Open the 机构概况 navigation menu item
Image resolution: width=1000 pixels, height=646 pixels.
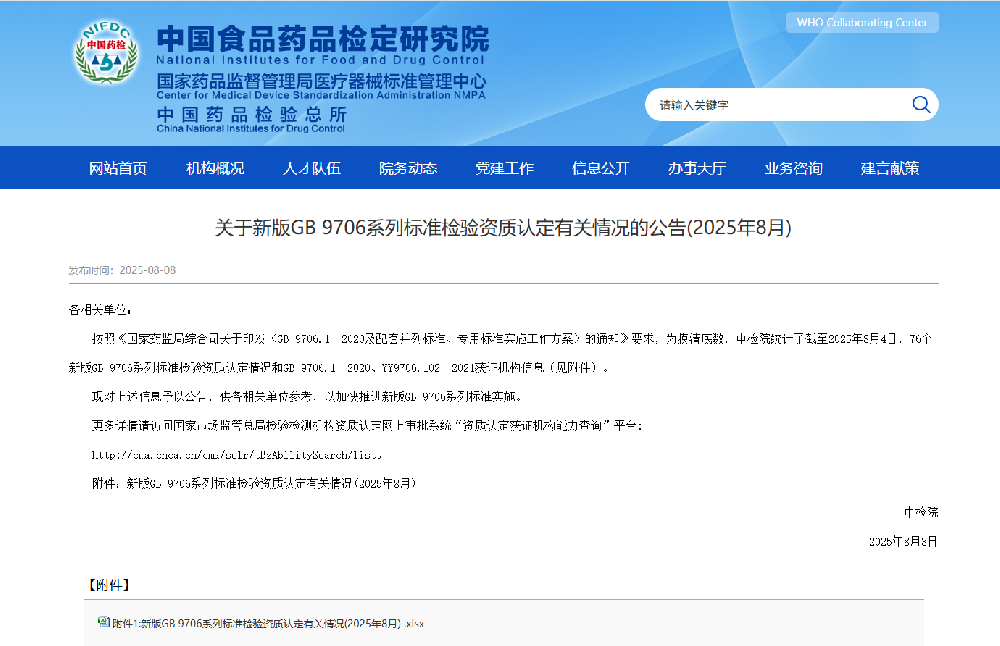coord(216,168)
